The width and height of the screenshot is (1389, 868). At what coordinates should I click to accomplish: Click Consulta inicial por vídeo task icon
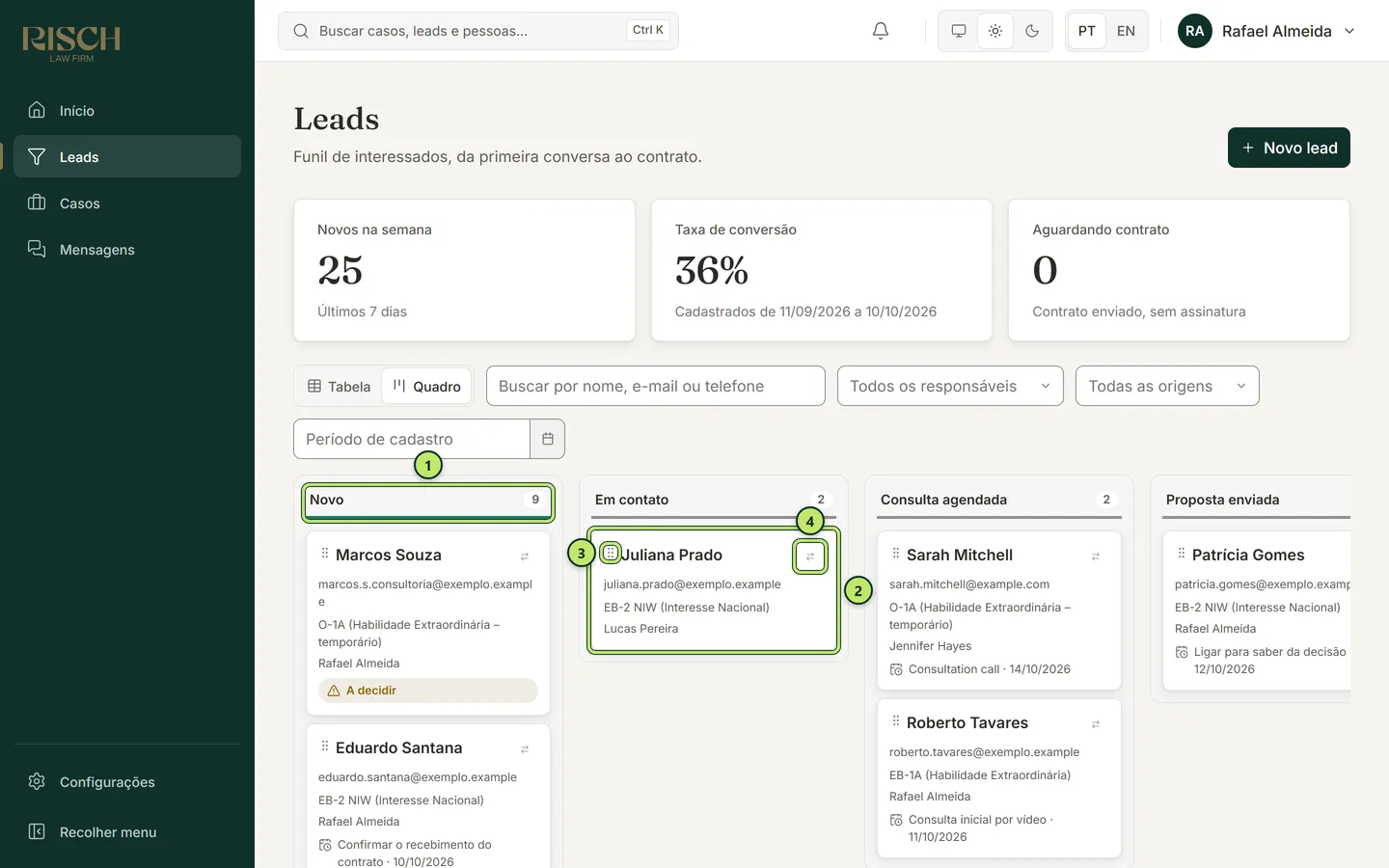click(x=896, y=820)
